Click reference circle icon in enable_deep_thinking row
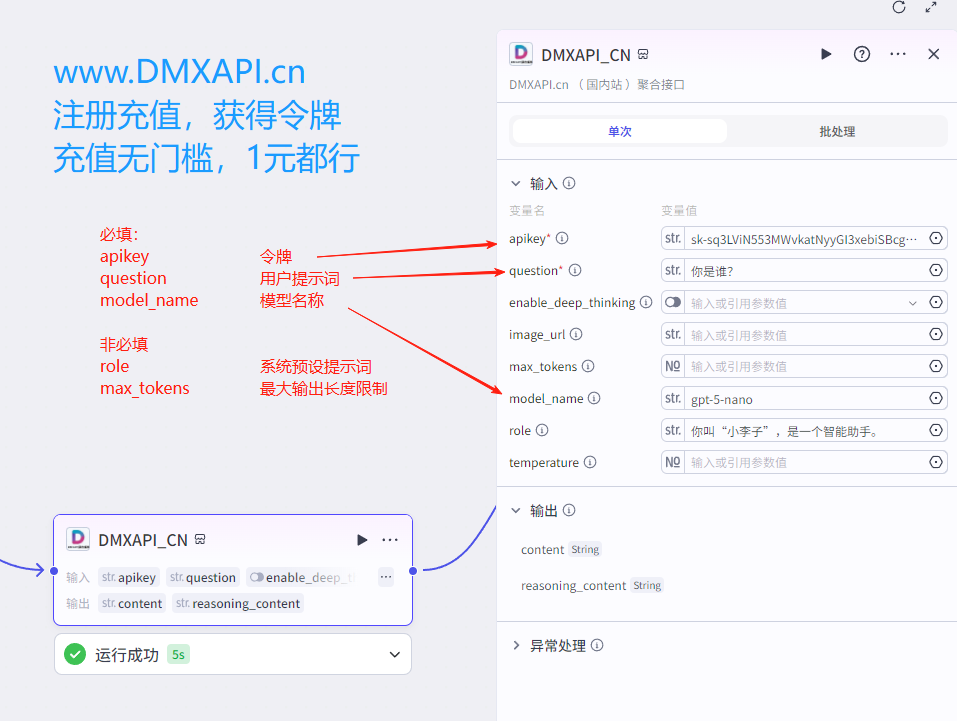Viewport: 957px width, 721px height. click(x=936, y=302)
